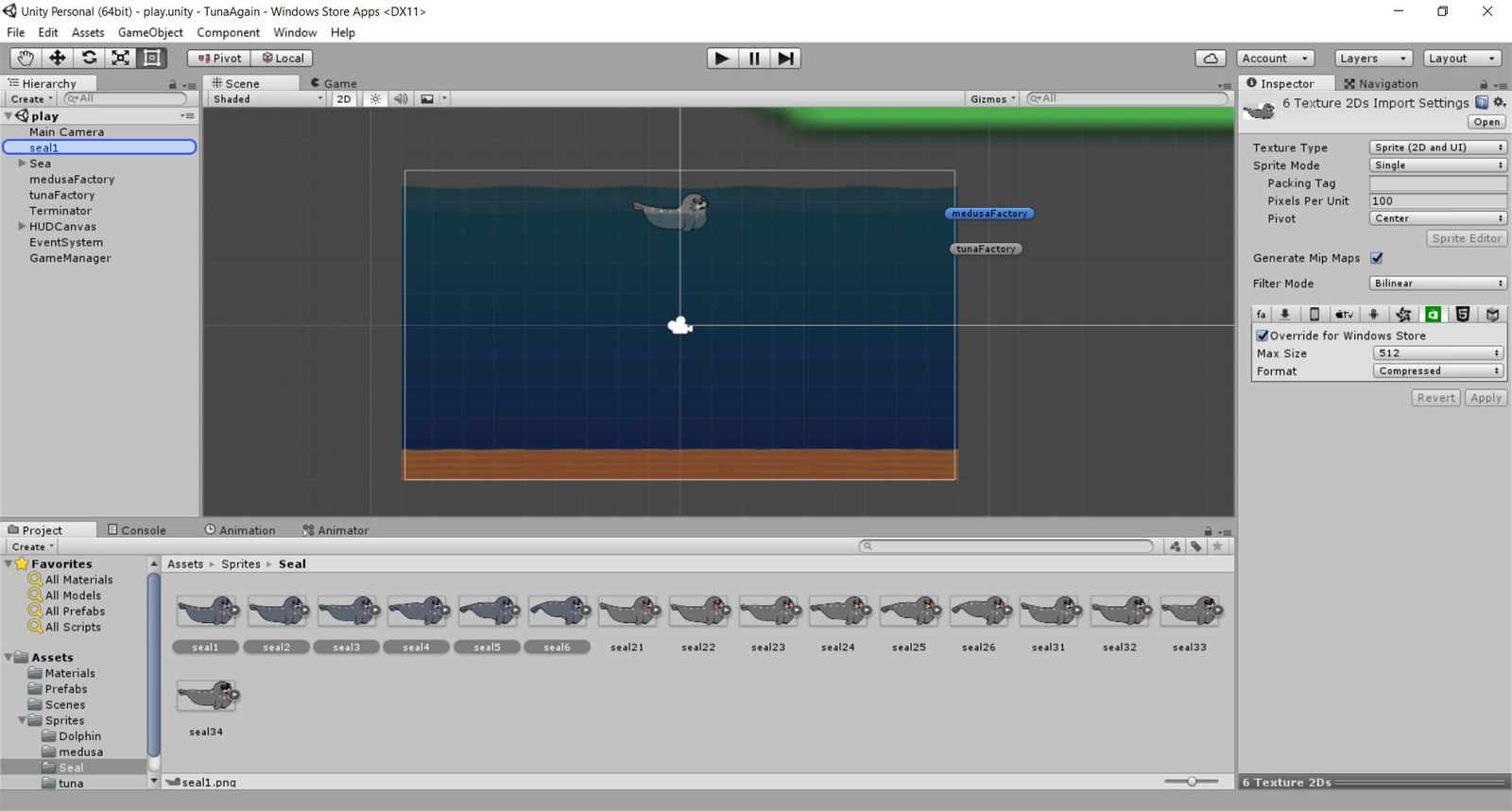Image resolution: width=1512 pixels, height=811 pixels.
Task: Open the Gizmos dropdown
Action: pyautogui.click(x=992, y=98)
